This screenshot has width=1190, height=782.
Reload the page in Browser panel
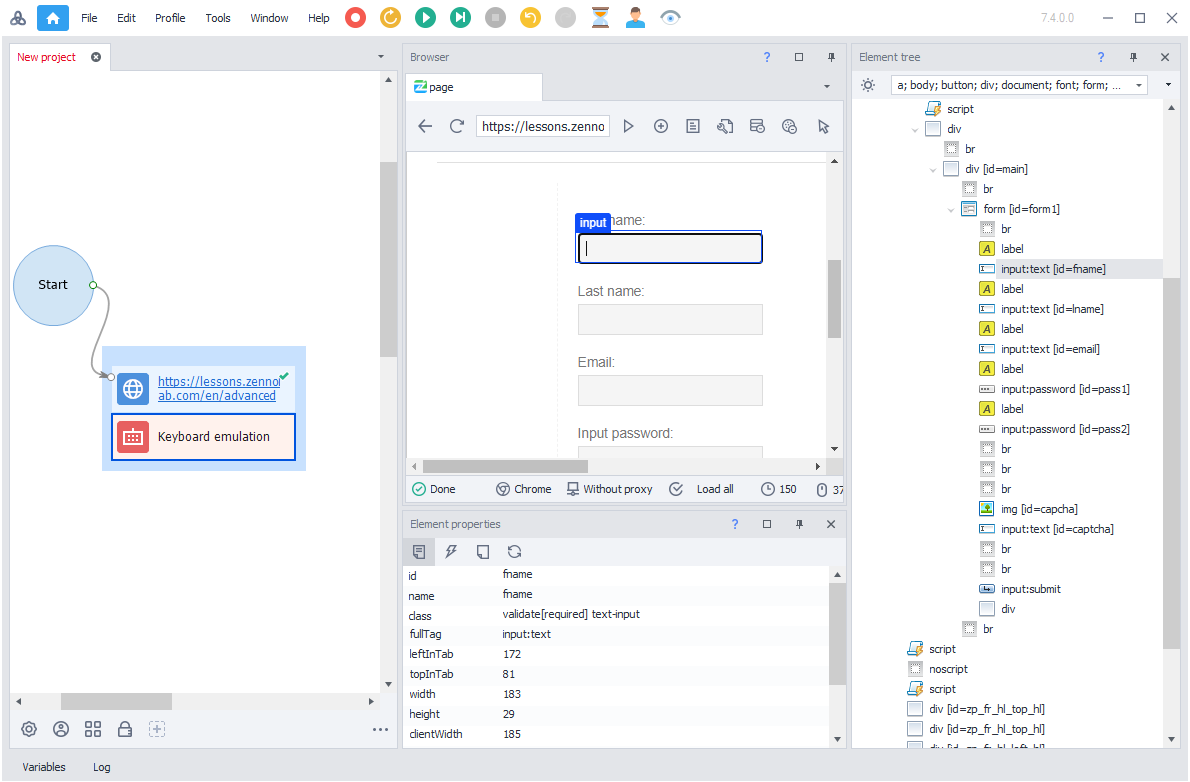457,126
